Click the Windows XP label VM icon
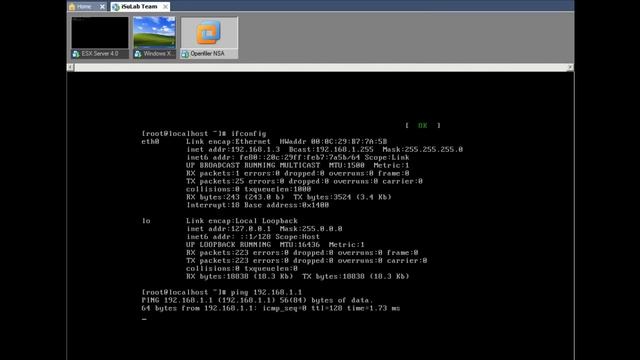 pyautogui.click(x=138, y=54)
